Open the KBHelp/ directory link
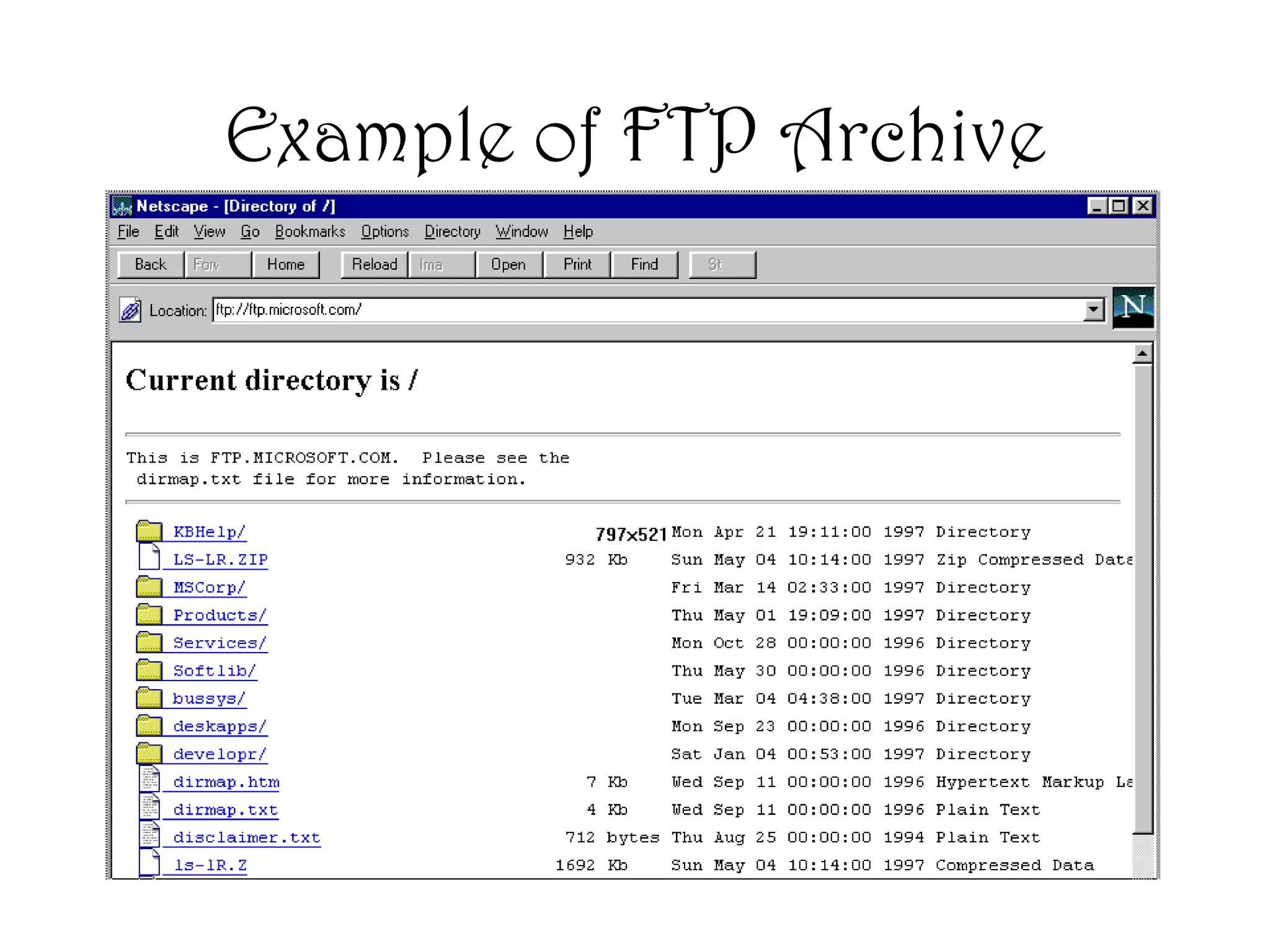 (x=209, y=532)
